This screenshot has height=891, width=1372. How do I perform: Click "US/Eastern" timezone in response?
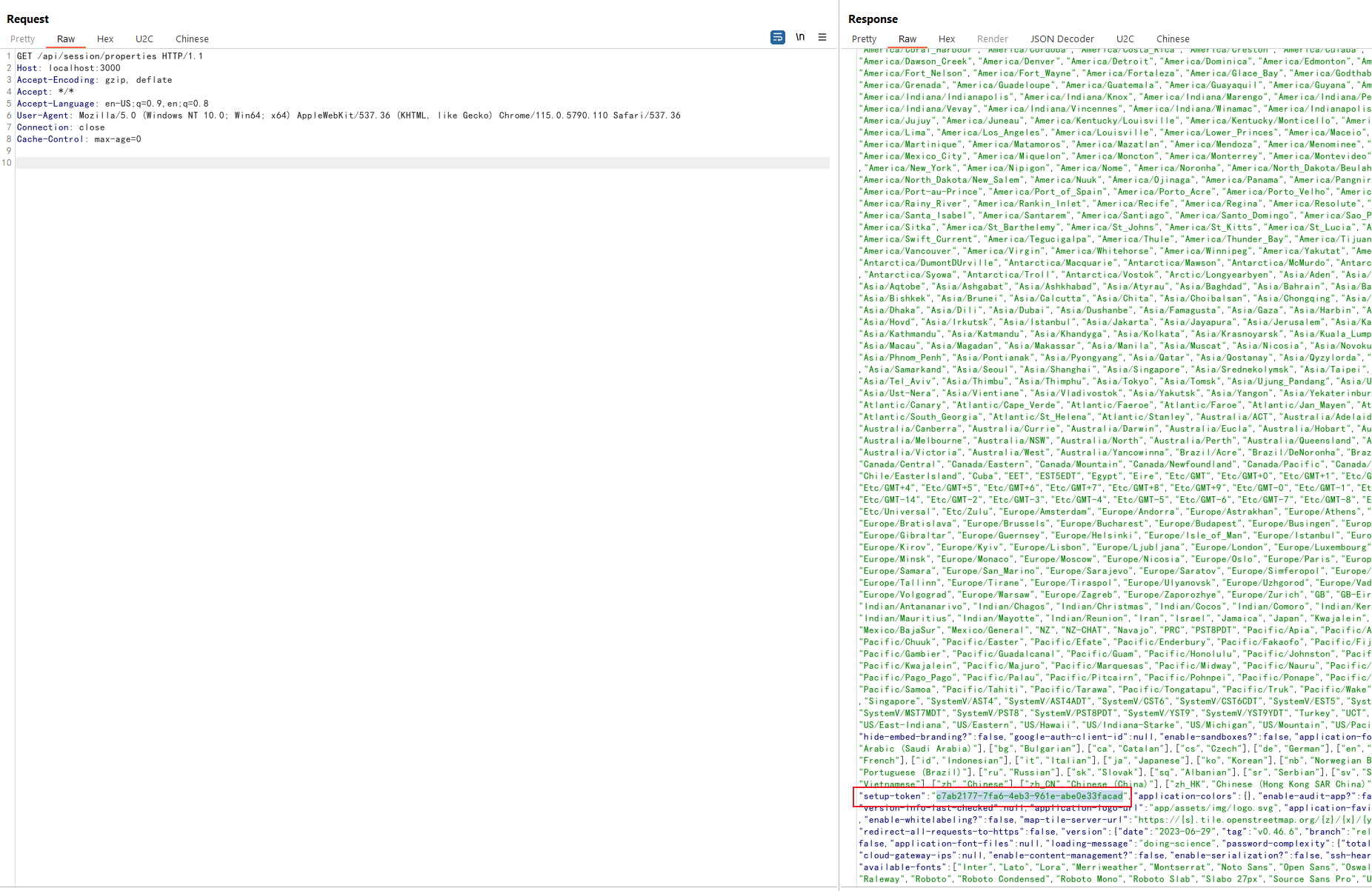[x=982, y=725]
